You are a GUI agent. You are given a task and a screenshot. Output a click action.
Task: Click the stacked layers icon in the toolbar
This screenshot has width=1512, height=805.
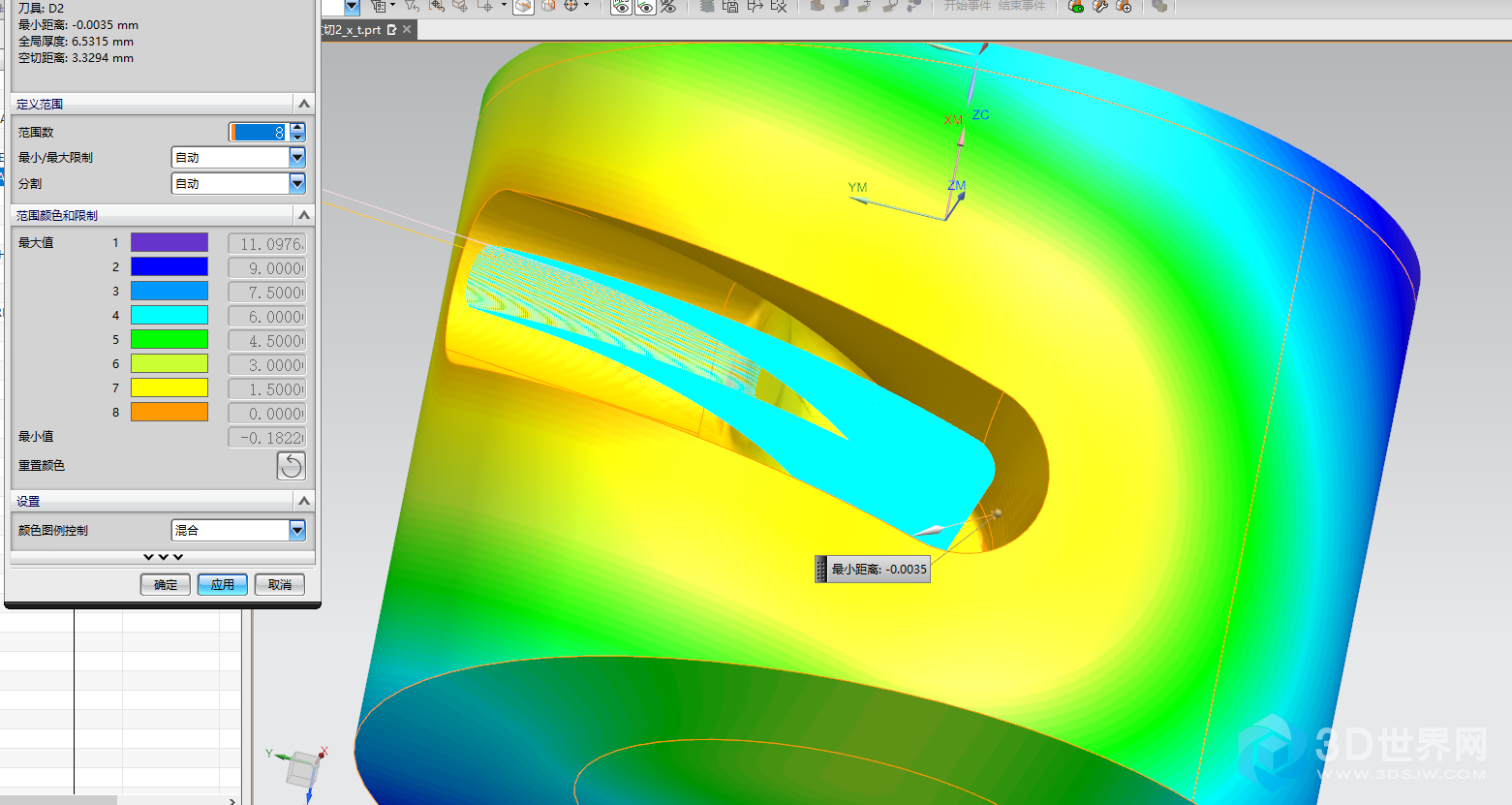click(x=707, y=7)
